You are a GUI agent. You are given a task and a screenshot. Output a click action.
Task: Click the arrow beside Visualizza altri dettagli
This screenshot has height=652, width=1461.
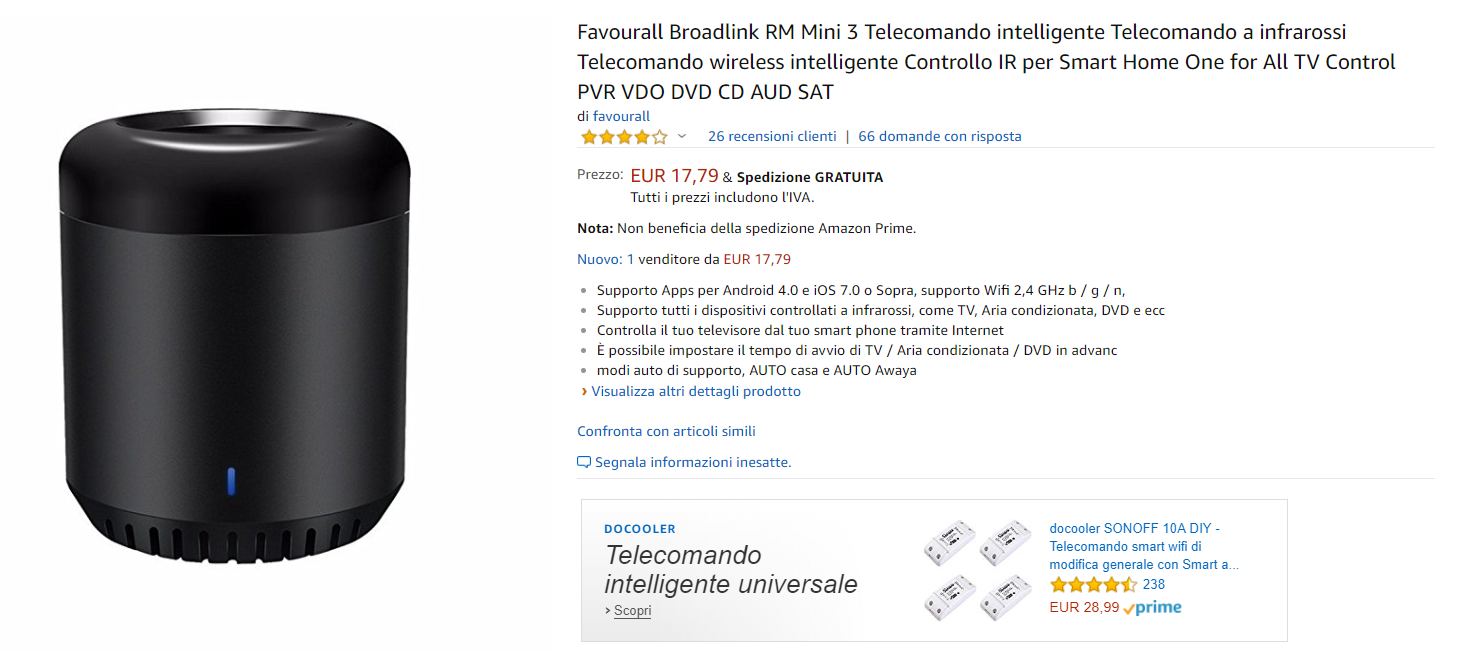click(x=584, y=392)
